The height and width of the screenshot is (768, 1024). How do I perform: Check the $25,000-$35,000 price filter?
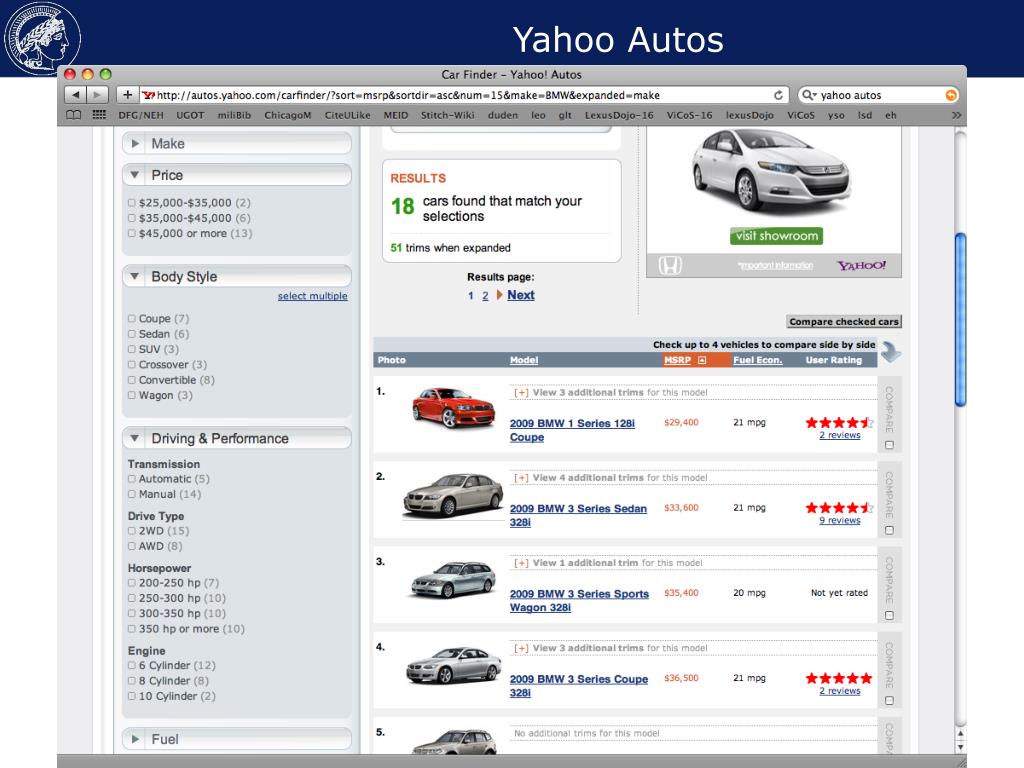(x=132, y=203)
